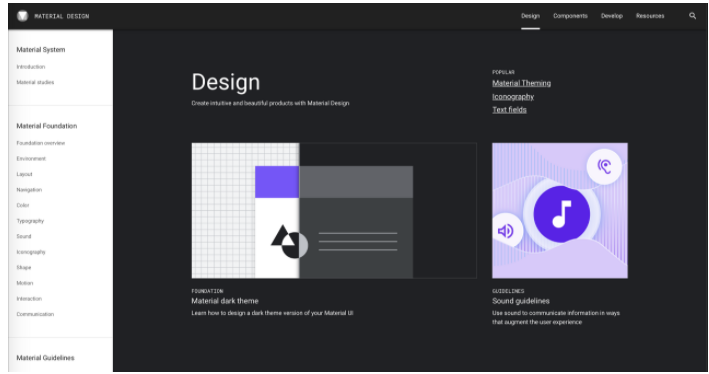This screenshot has width=709, height=374.
Task: Open Material studies in the sidebar
Action: (x=35, y=82)
